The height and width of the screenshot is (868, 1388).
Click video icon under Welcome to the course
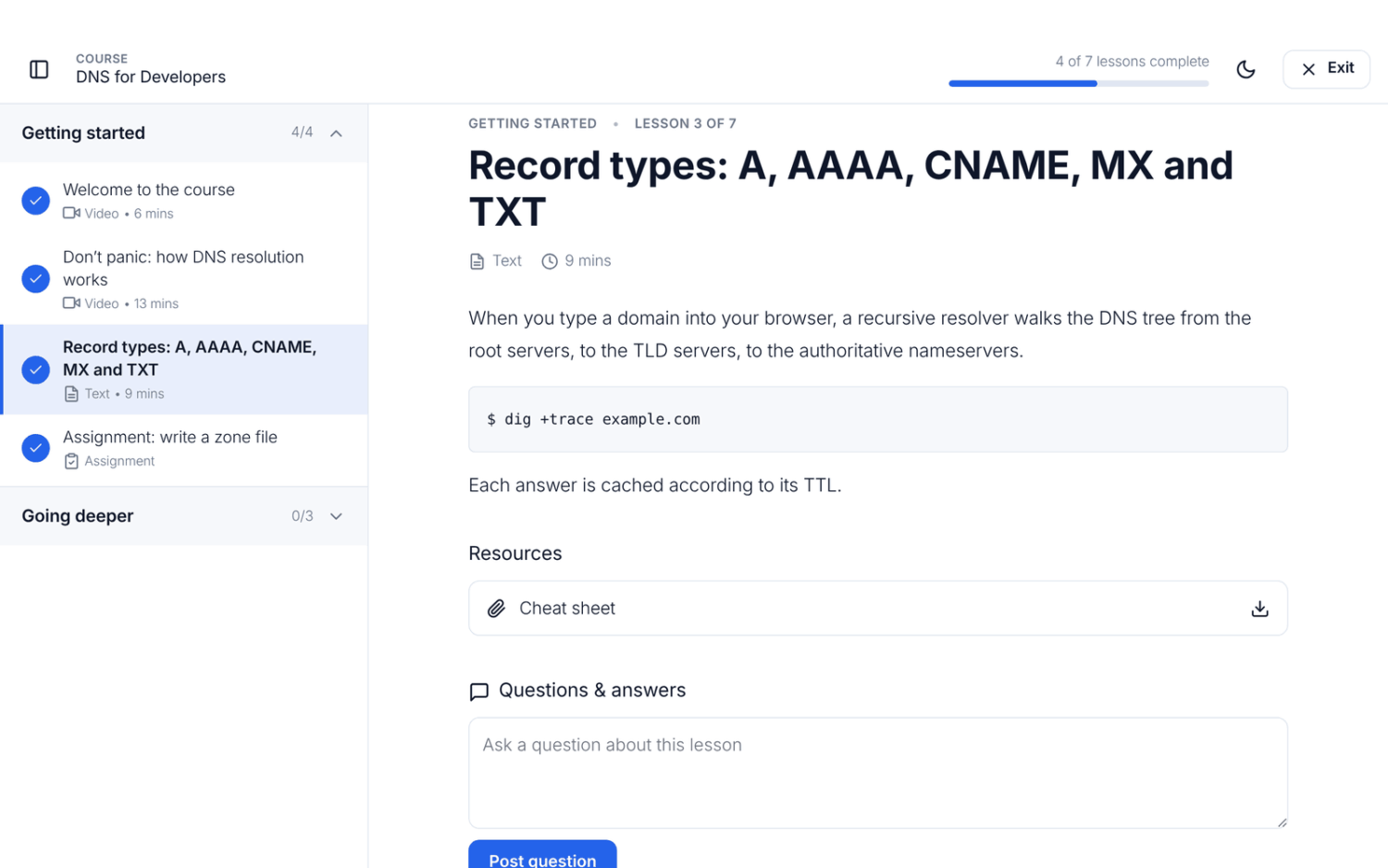(x=71, y=214)
